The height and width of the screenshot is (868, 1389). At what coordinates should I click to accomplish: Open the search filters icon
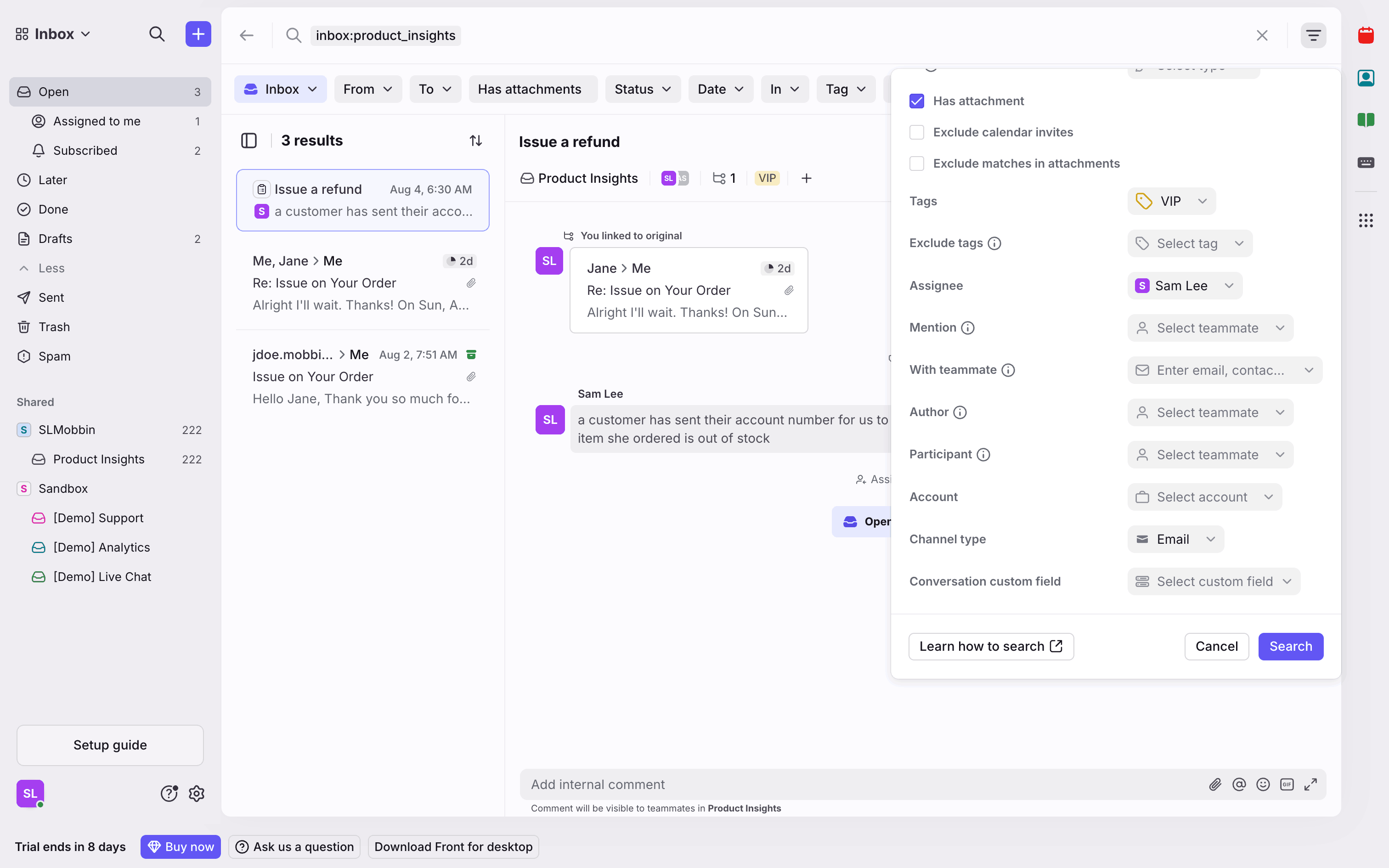[x=1313, y=36]
